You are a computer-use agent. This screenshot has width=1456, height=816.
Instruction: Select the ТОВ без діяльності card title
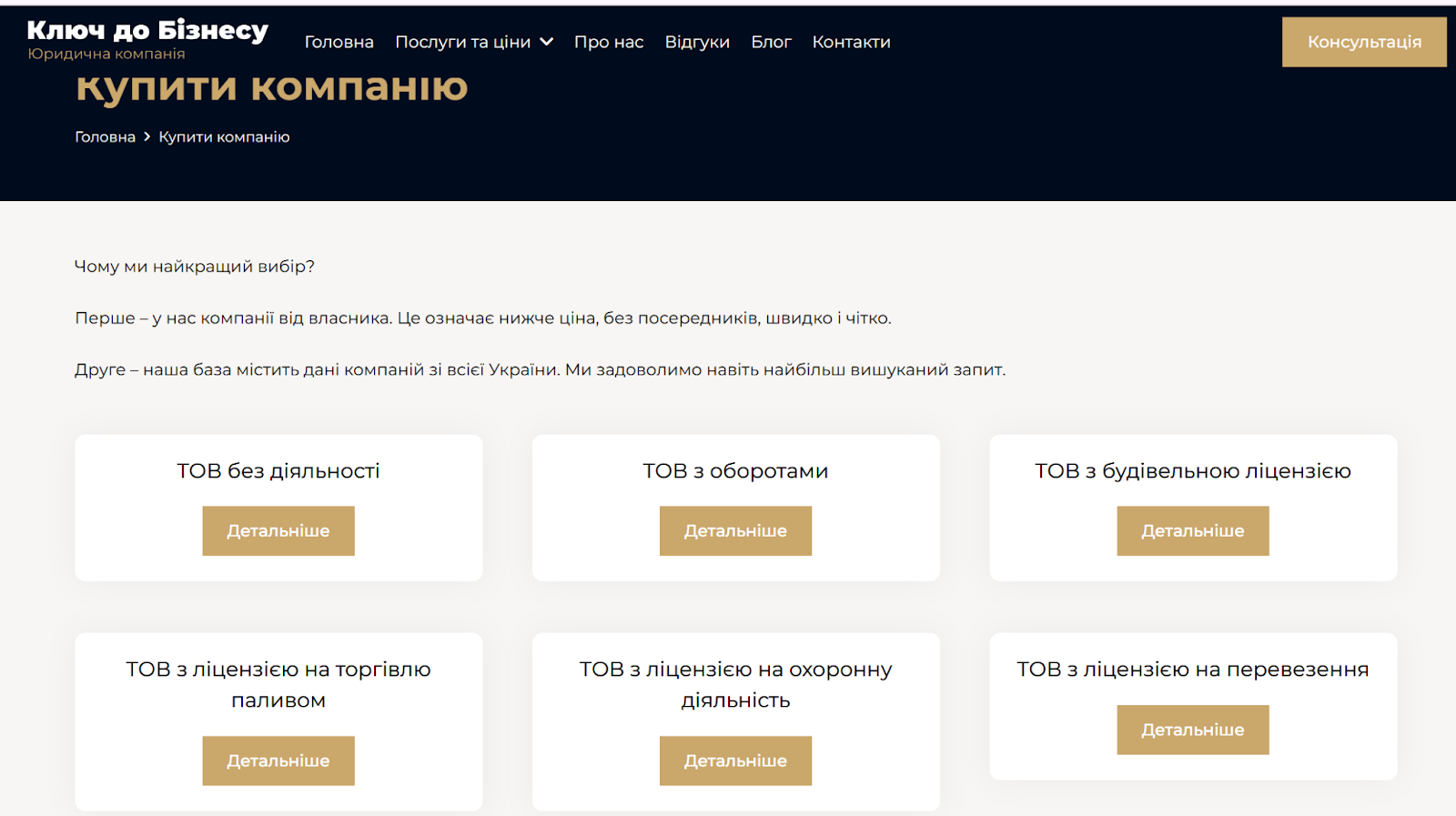[x=278, y=471]
